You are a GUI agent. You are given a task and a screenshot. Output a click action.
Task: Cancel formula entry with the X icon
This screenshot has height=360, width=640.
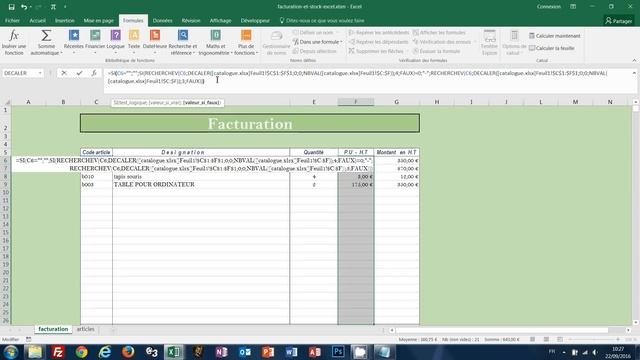64,73
